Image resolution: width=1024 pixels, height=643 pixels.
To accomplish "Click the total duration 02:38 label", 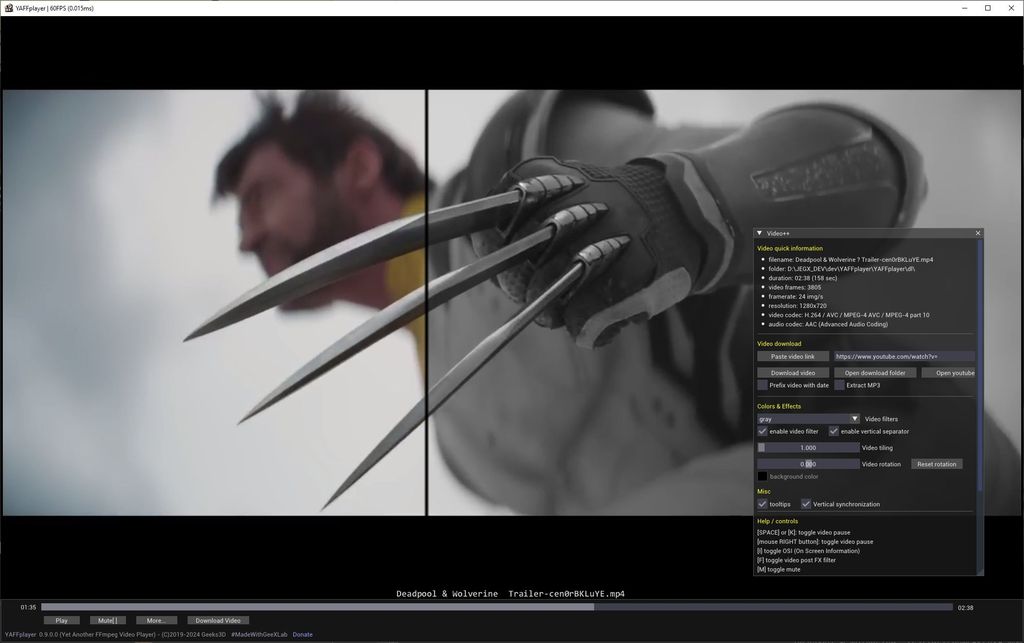I will click(x=965, y=608).
